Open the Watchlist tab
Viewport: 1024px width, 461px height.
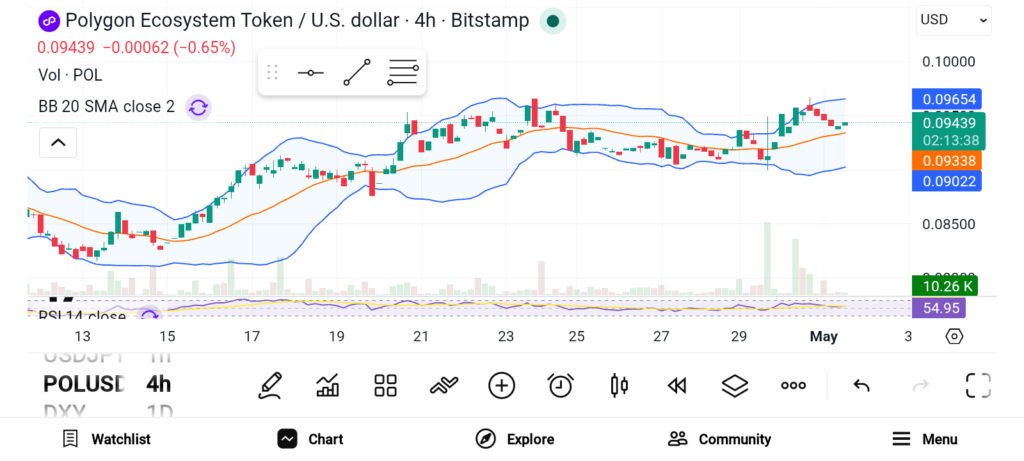pyautogui.click(x=106, y=439)
